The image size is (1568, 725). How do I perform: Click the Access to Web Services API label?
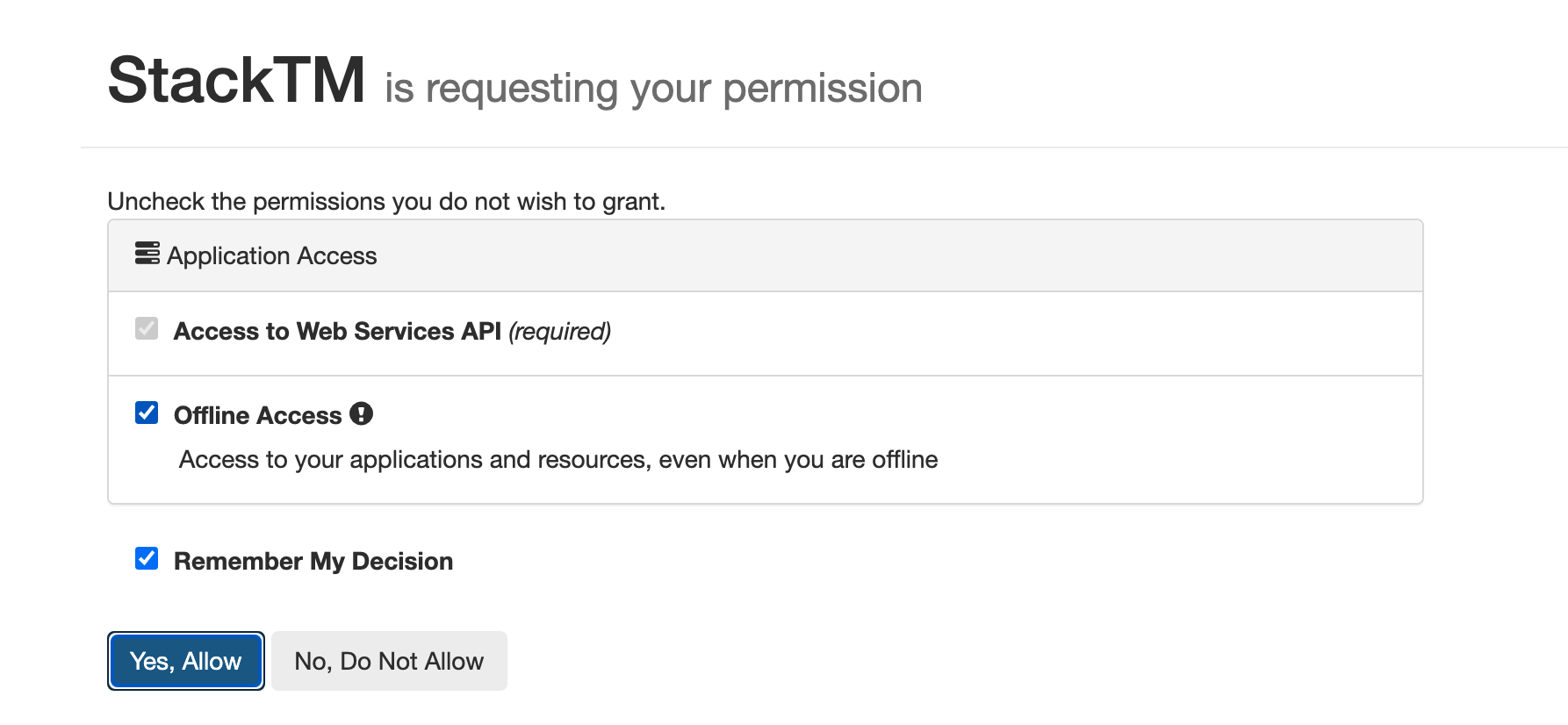pos(337,331)
